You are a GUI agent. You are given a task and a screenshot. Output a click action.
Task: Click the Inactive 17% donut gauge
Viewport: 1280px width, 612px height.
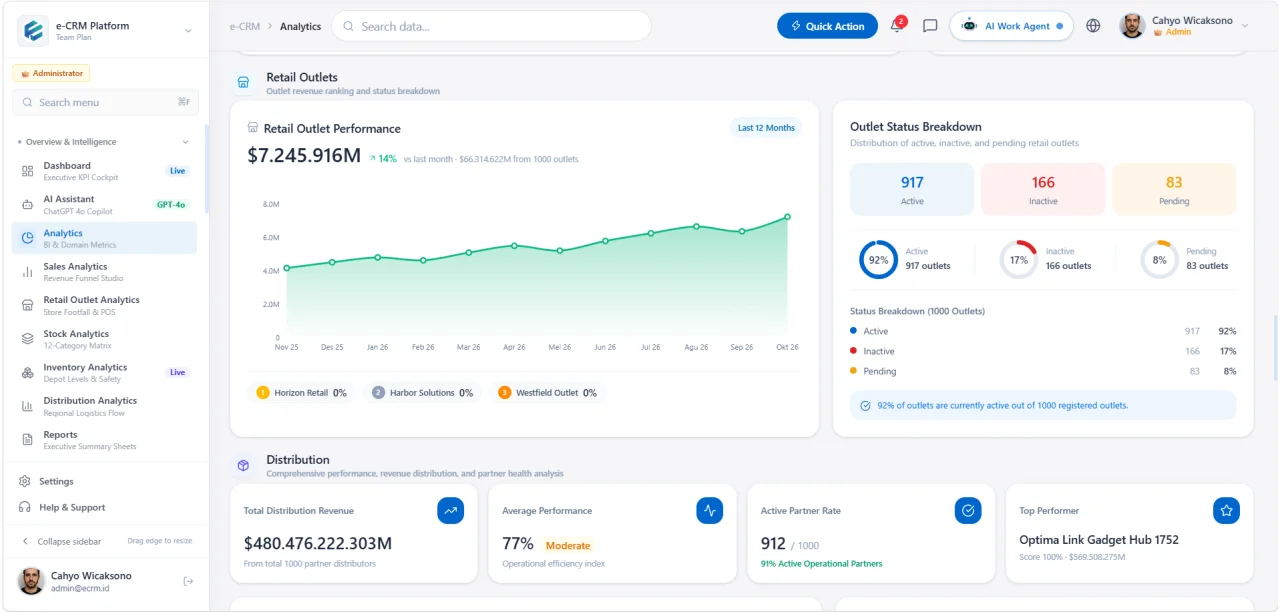point(1019,260)
